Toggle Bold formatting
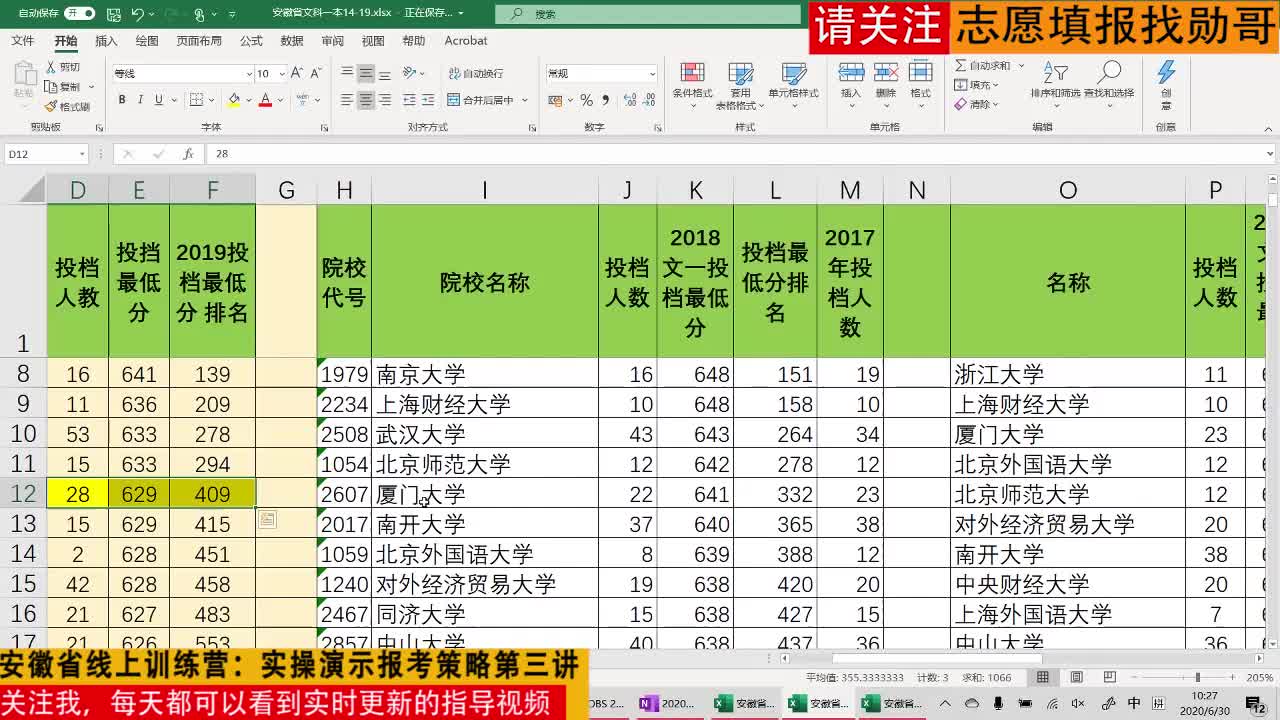 (122, 100)
